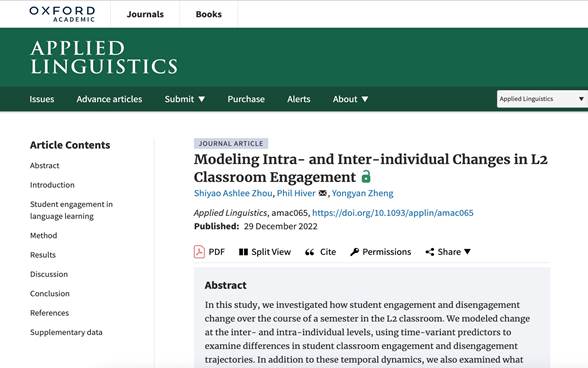The height and width of the screenshot is (368, 588).
Task: Click the Cite quotation mark icon
Action: click(309, 252)
